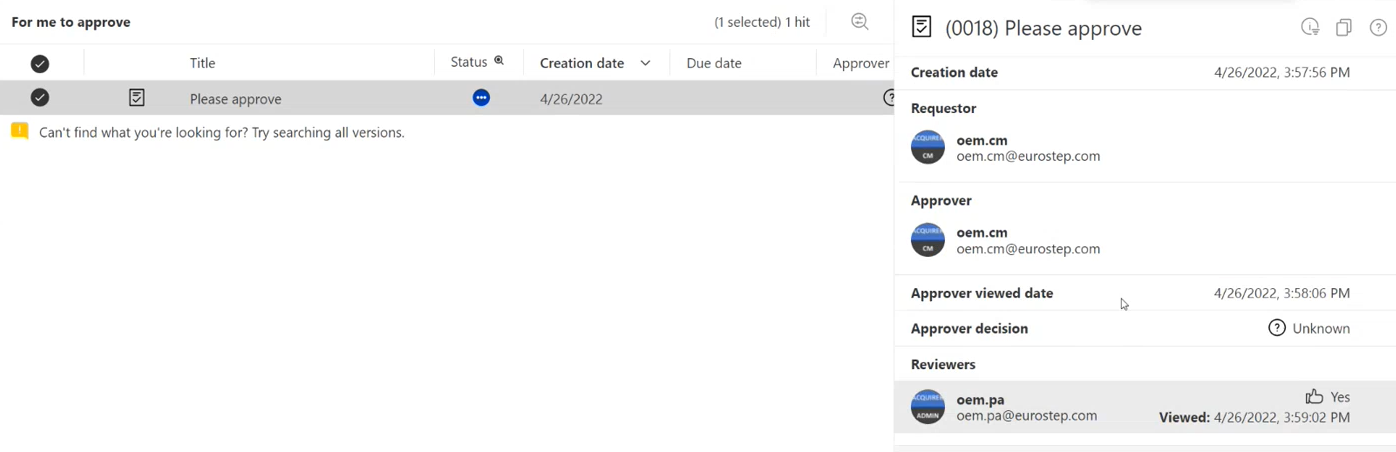The width and height of the screenshot is (1396, 452).
Task: Sort by the Due date column header
Action: pyautogui.click(x=714, y=63)
